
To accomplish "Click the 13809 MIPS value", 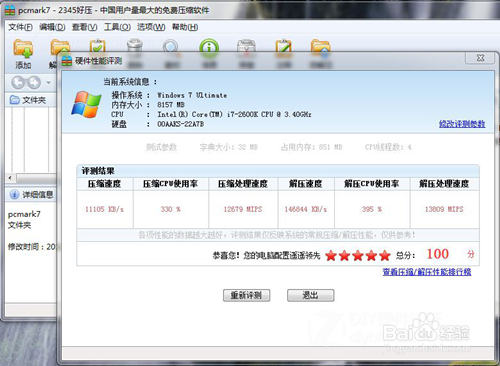I will (x=444, y=209).
